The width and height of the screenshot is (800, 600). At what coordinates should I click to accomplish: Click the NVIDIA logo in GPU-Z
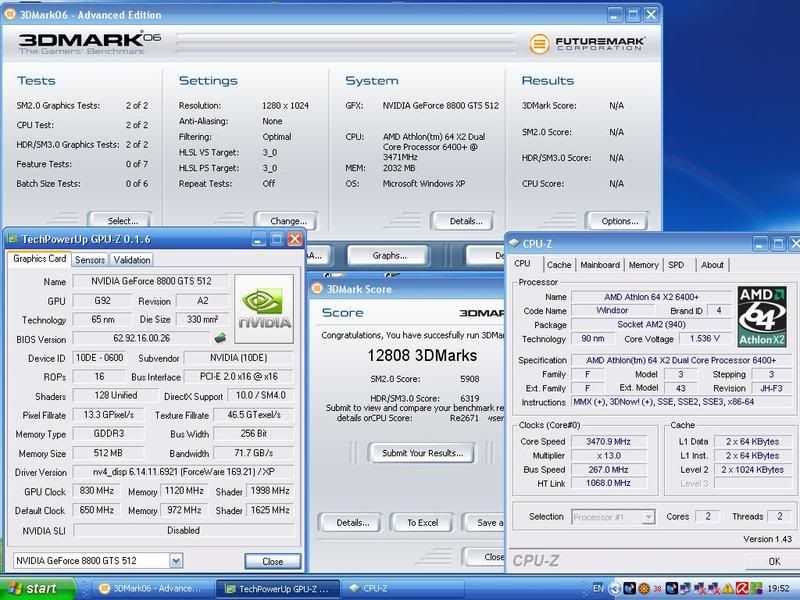tap(265, 309)
